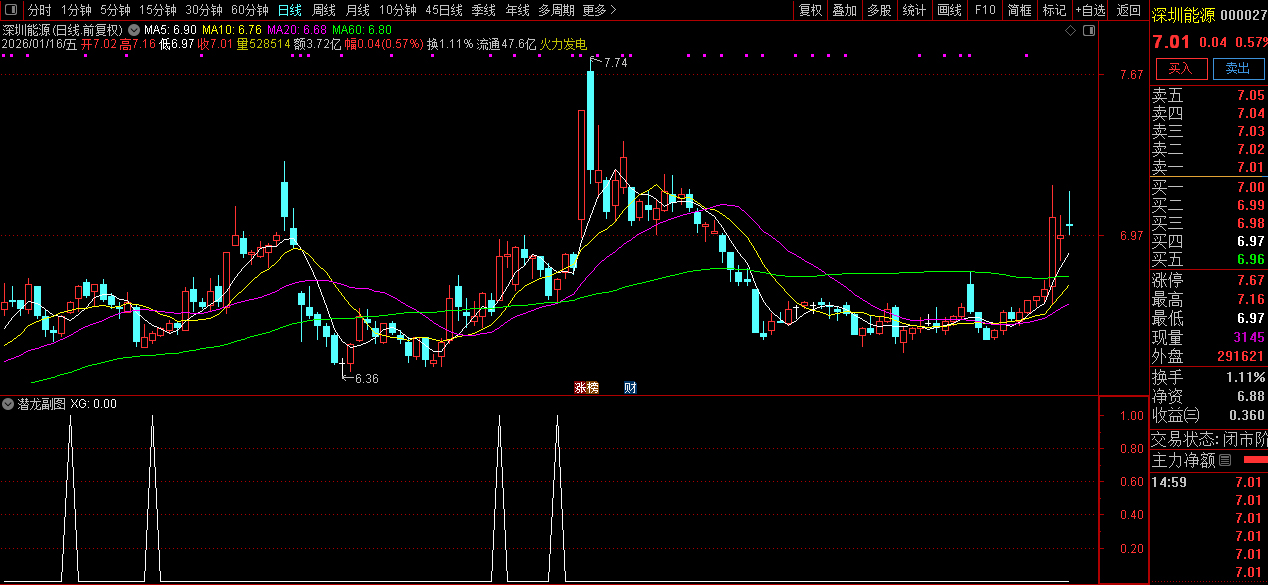Toggle the left sidebar panel icon
1268x585 pixels.
10,10
